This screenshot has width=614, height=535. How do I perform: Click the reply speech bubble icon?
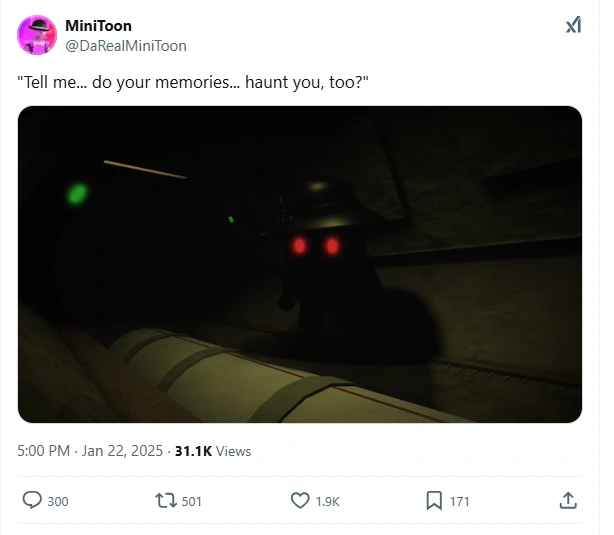point(32,501)
